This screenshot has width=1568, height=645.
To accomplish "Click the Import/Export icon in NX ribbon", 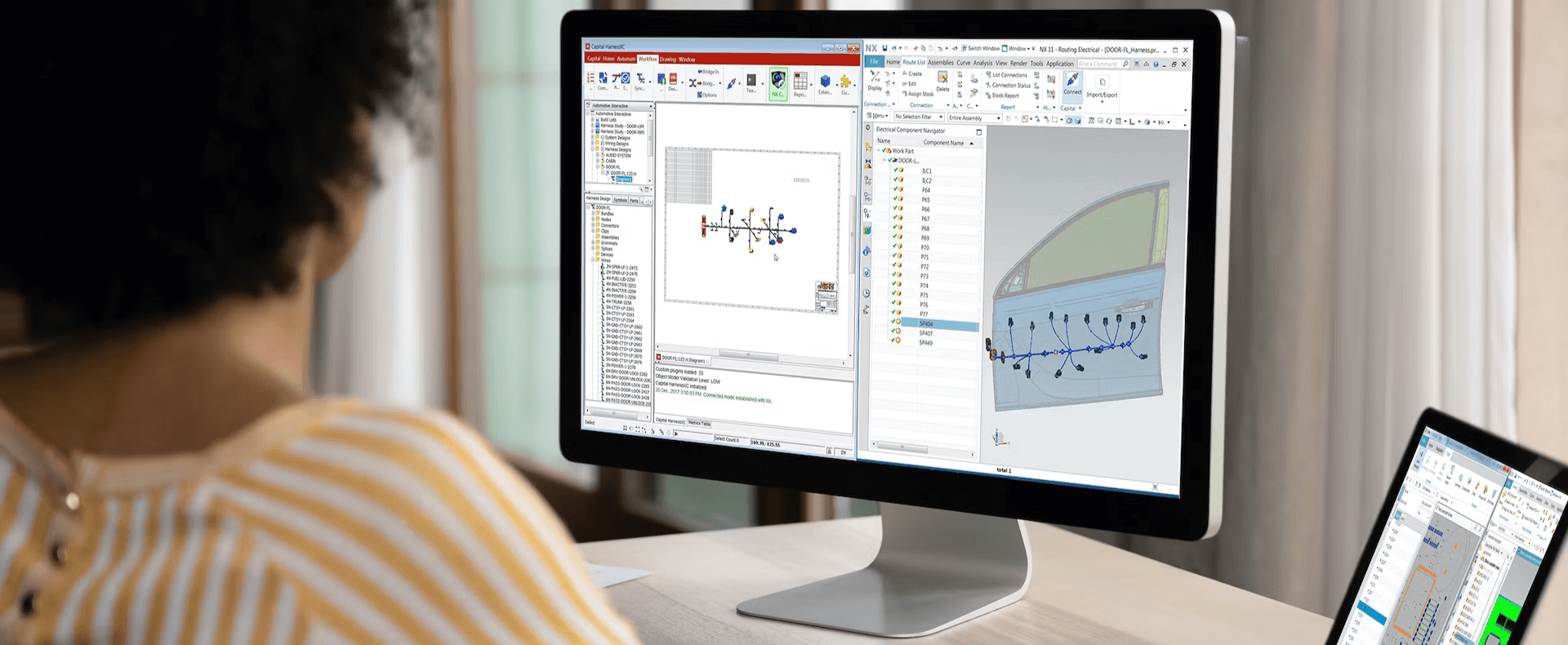I will click(1102, 86).
